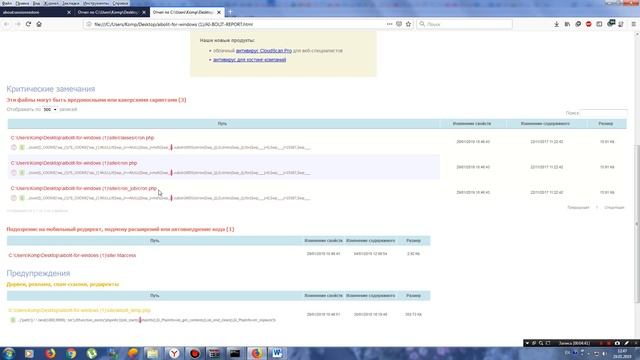Viewport: 640px width, 360px height.
Task: Open the Firefox library icon
Action: [567, 24]
